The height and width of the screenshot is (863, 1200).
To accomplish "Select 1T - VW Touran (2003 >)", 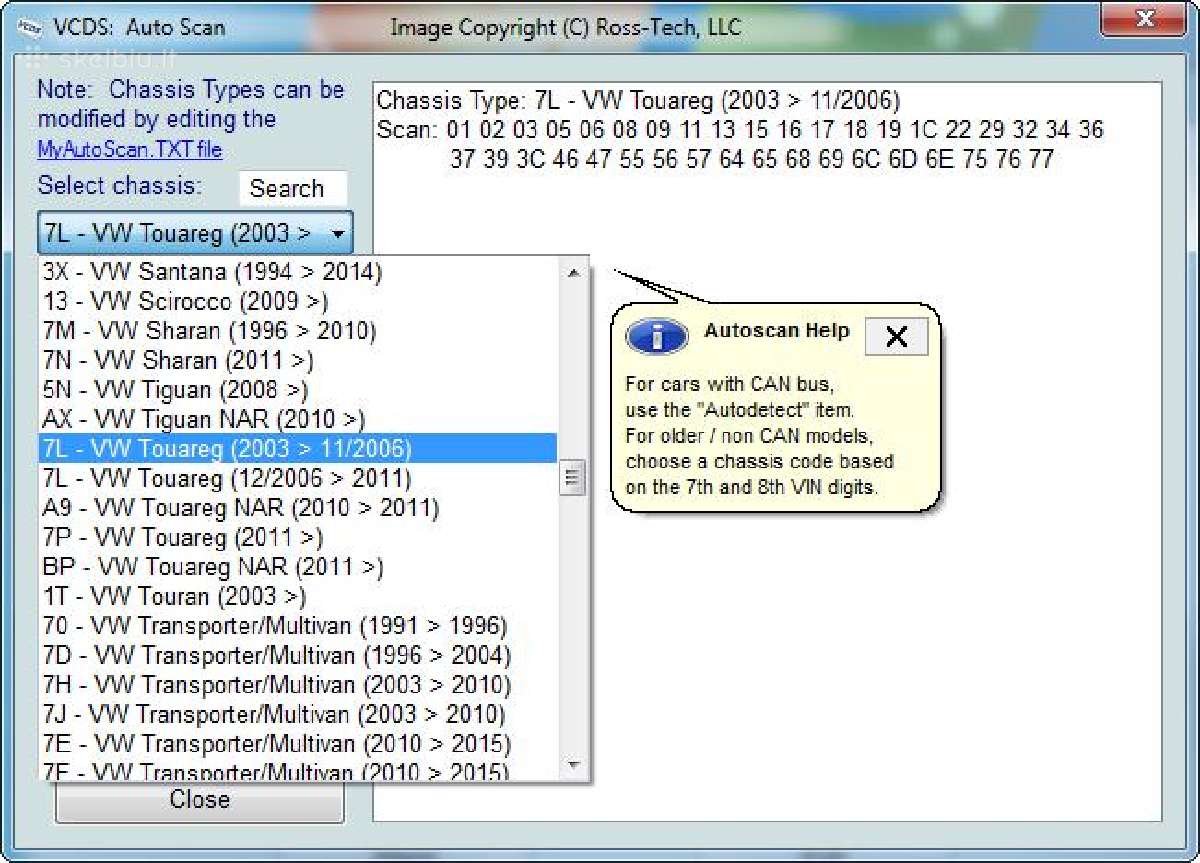I will click(x=298, y=597).
